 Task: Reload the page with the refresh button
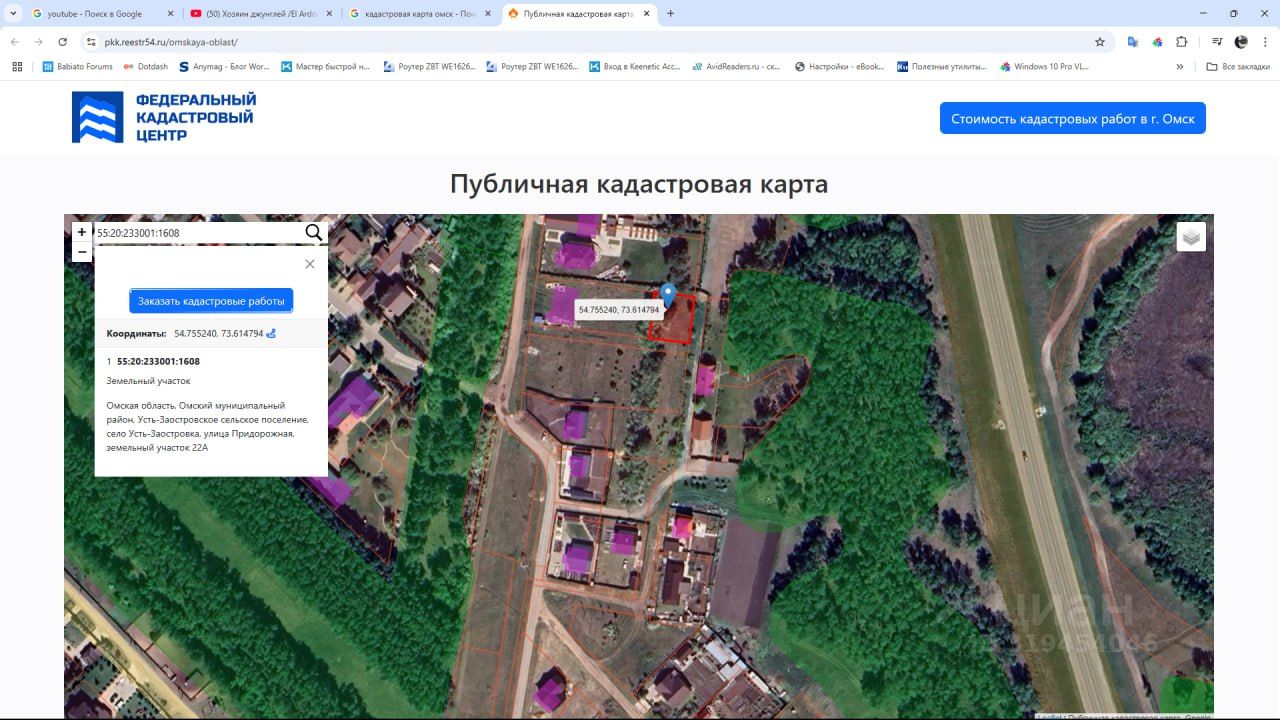click(63, 42)
